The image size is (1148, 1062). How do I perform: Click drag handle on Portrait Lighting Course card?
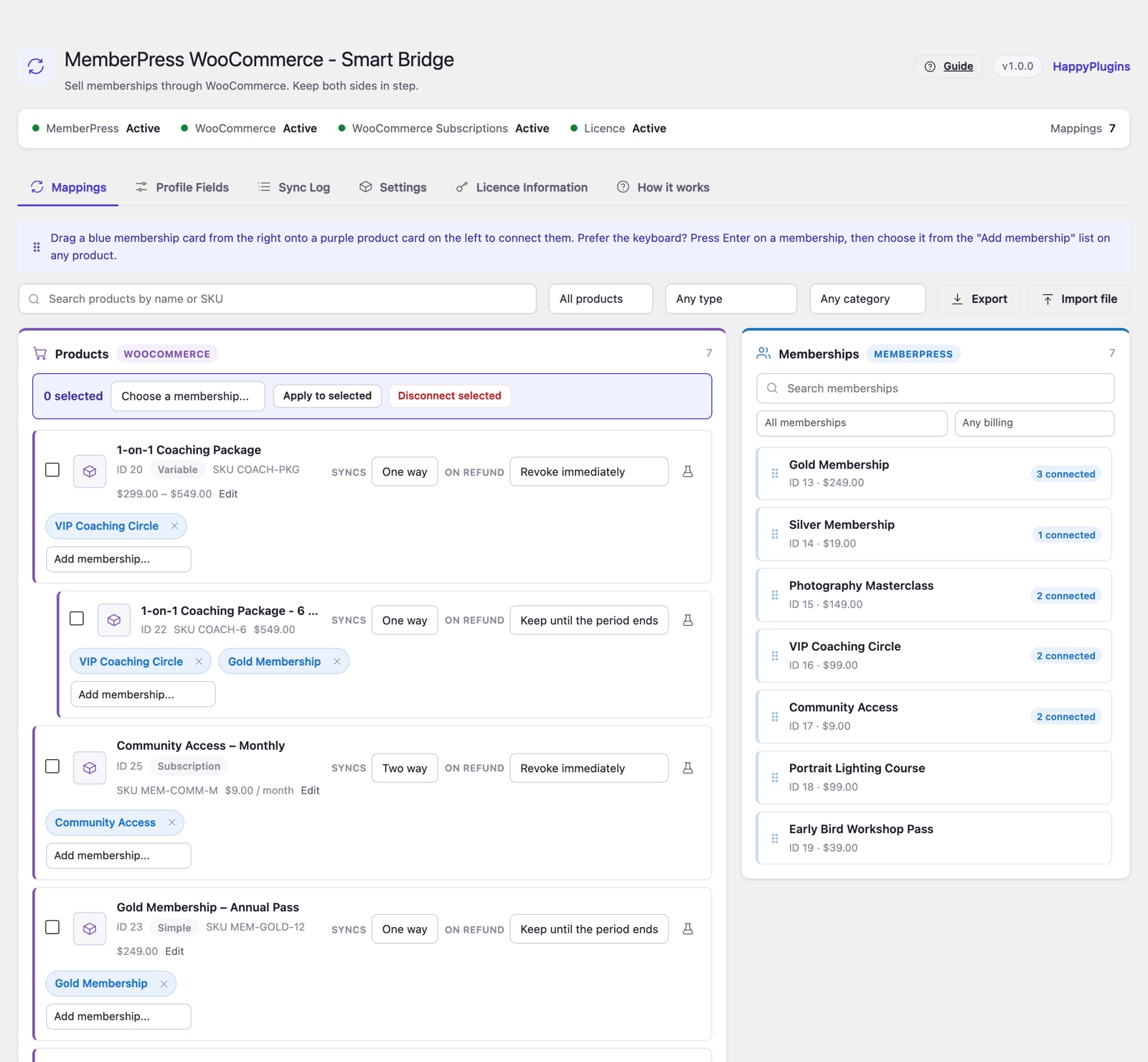775,777
